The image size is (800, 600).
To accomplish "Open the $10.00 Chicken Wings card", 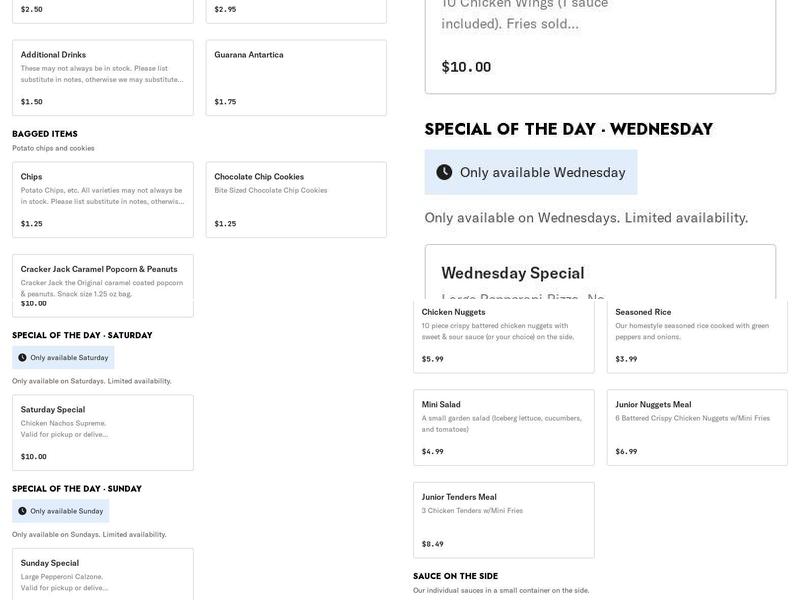I will 600,45.
